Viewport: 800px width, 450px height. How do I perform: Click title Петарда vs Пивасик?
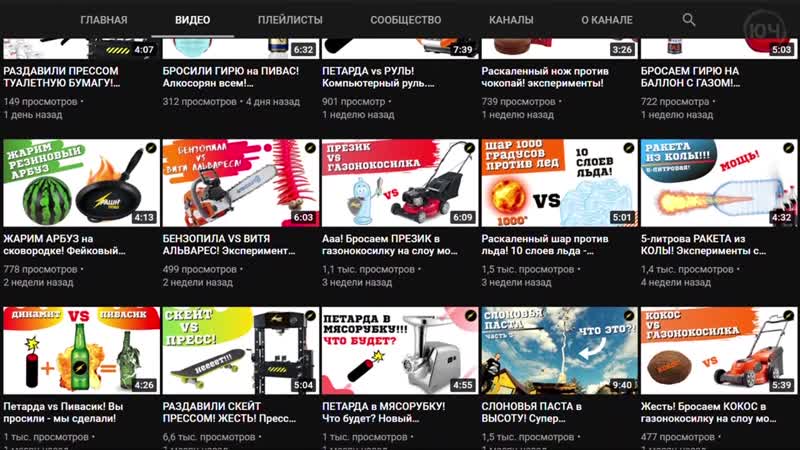[63, 412]
